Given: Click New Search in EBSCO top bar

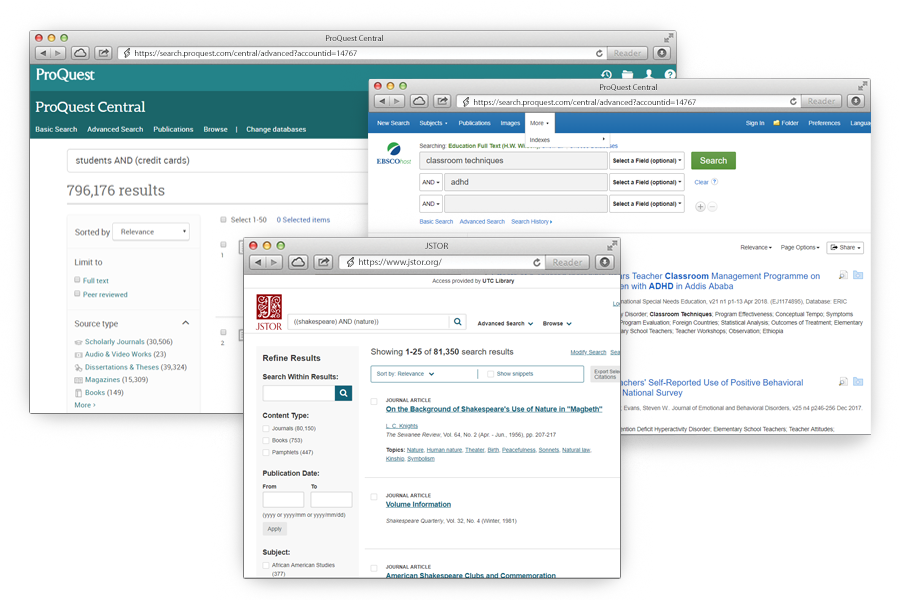Looking at the screenshot, I should 393,123.
